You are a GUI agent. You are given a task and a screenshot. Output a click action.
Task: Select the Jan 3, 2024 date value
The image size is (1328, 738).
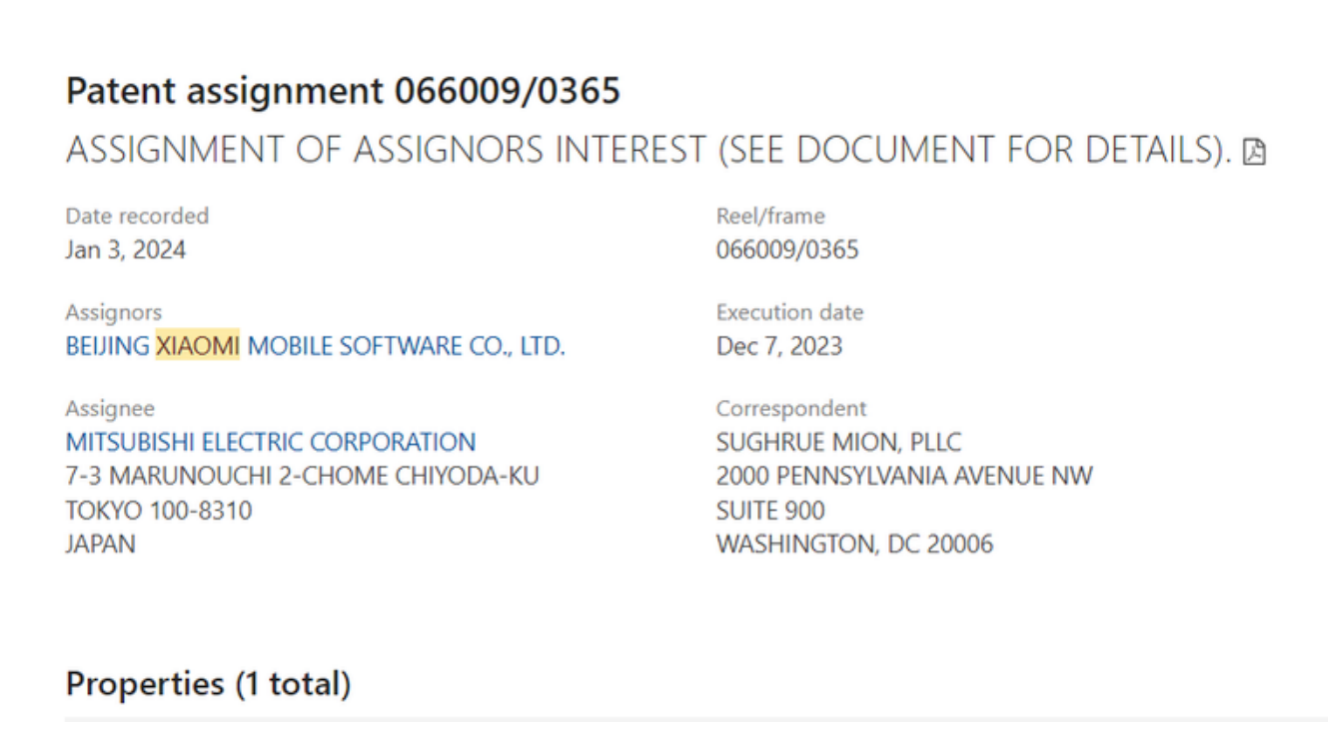click(125, 250)
